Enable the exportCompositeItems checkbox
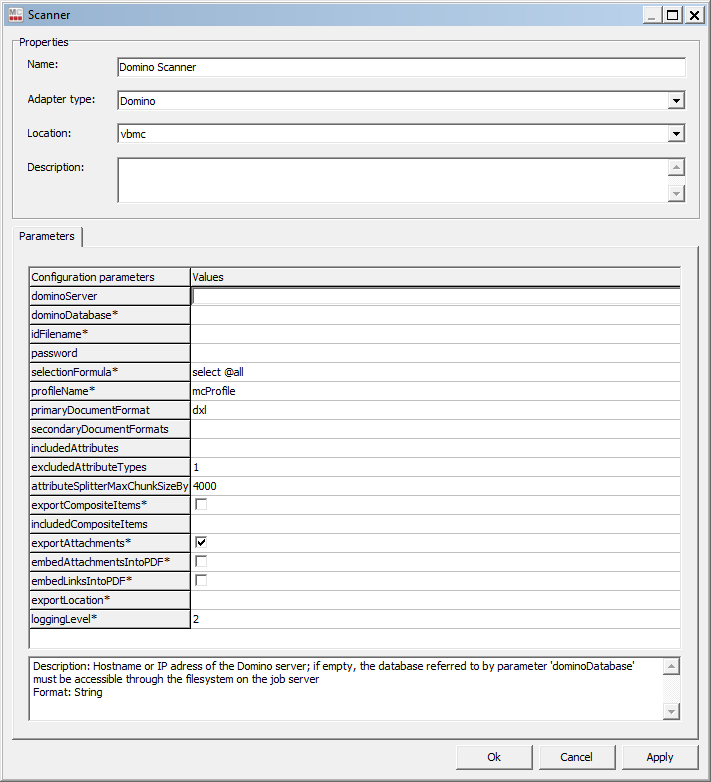 tap(201, 504)
